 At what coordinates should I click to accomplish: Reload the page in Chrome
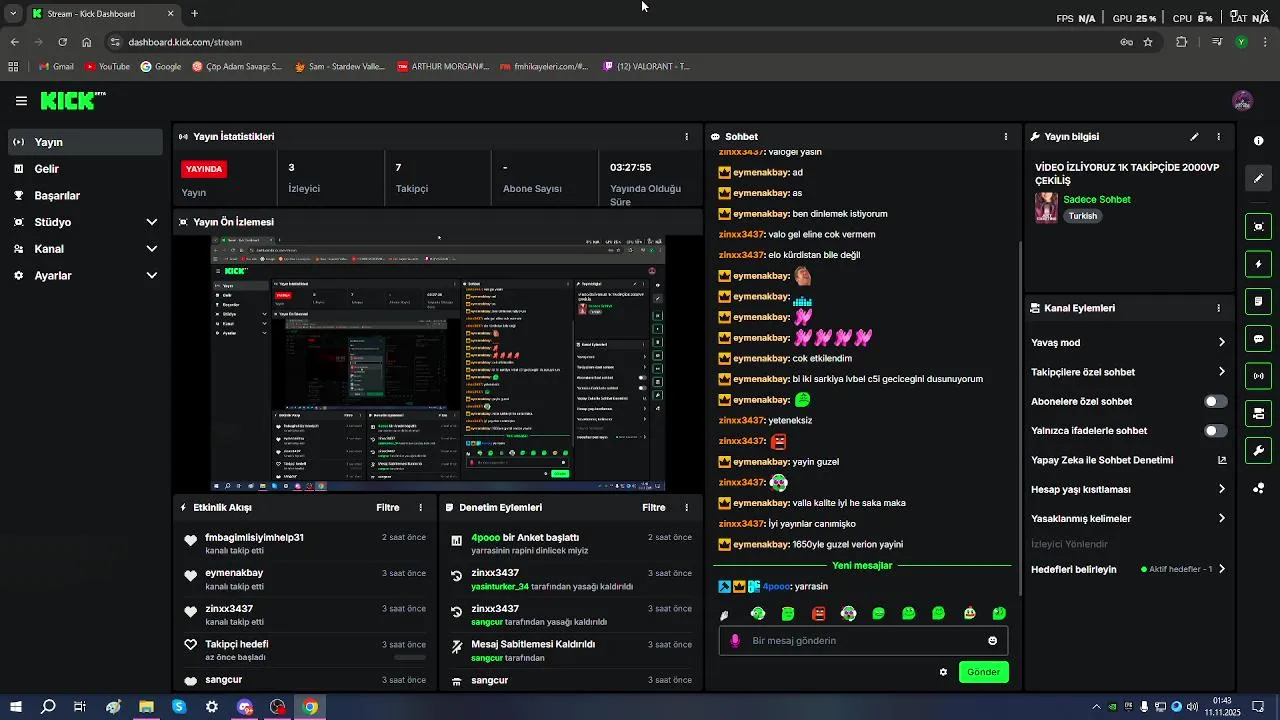pyautogui.click(x=62, y=42)
